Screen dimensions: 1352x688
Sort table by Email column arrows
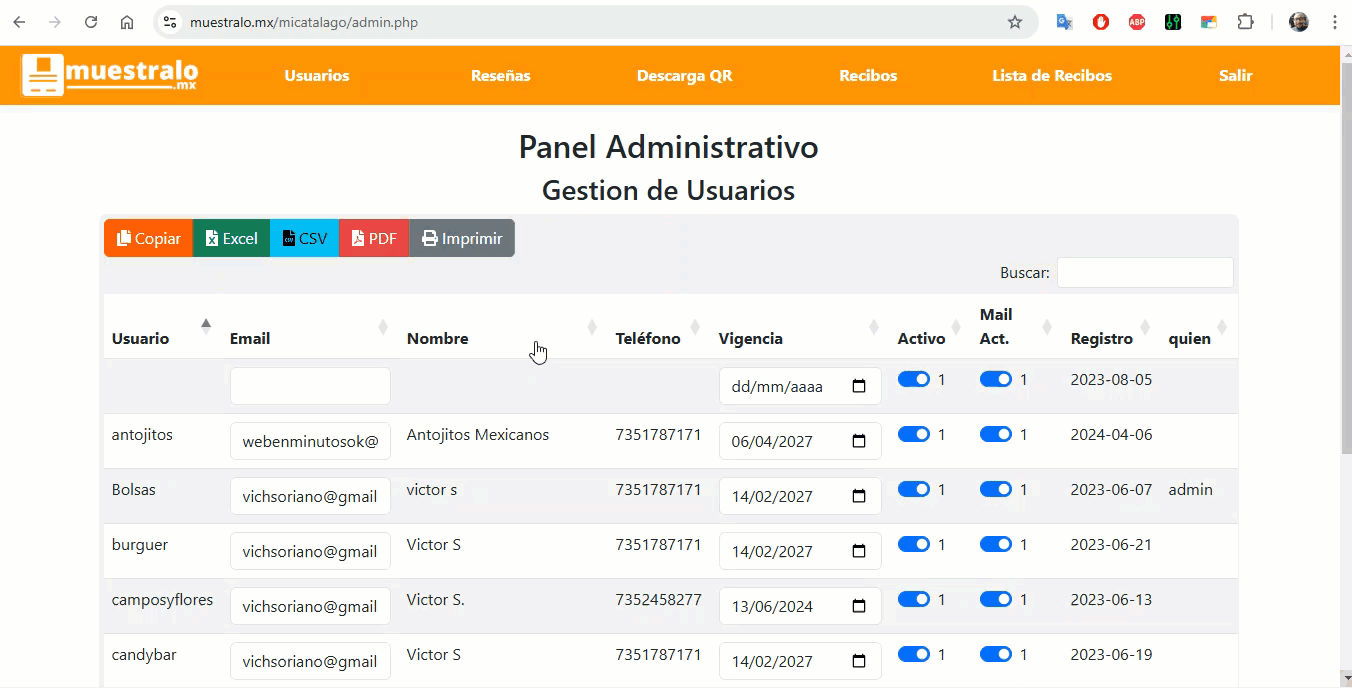tap(383, 327)
